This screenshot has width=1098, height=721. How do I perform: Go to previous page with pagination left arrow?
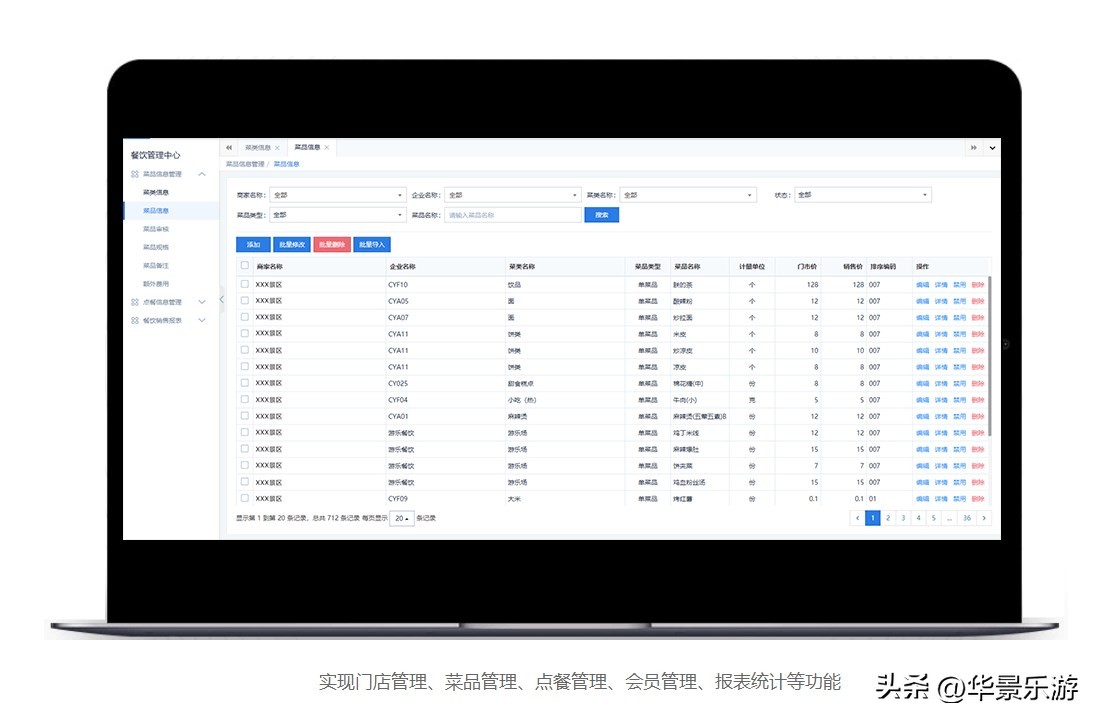[857, 518]
